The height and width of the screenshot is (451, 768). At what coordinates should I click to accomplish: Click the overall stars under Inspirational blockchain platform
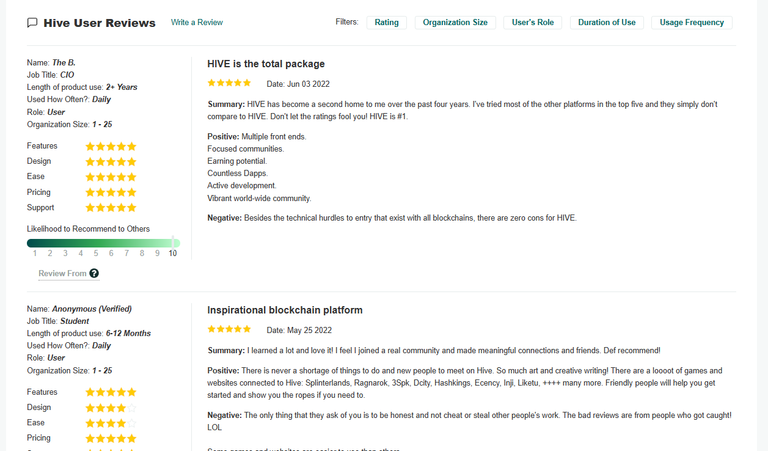click(229, 330)
